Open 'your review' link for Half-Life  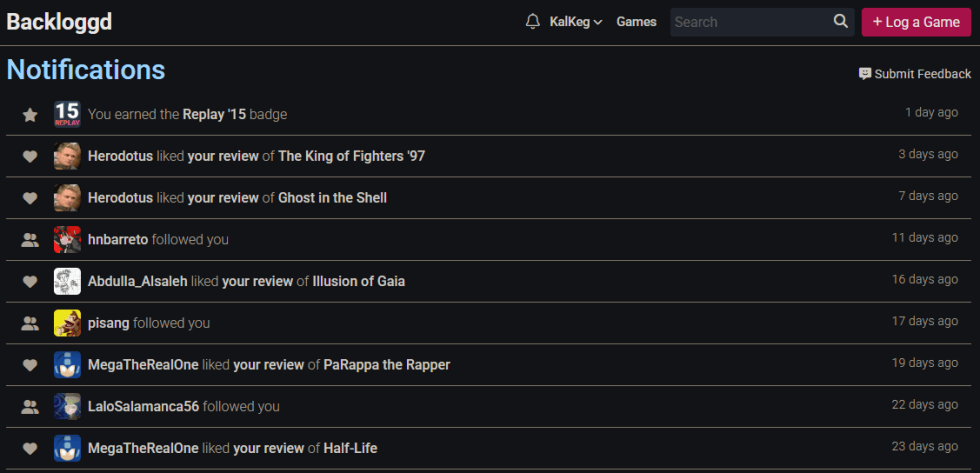268,448
